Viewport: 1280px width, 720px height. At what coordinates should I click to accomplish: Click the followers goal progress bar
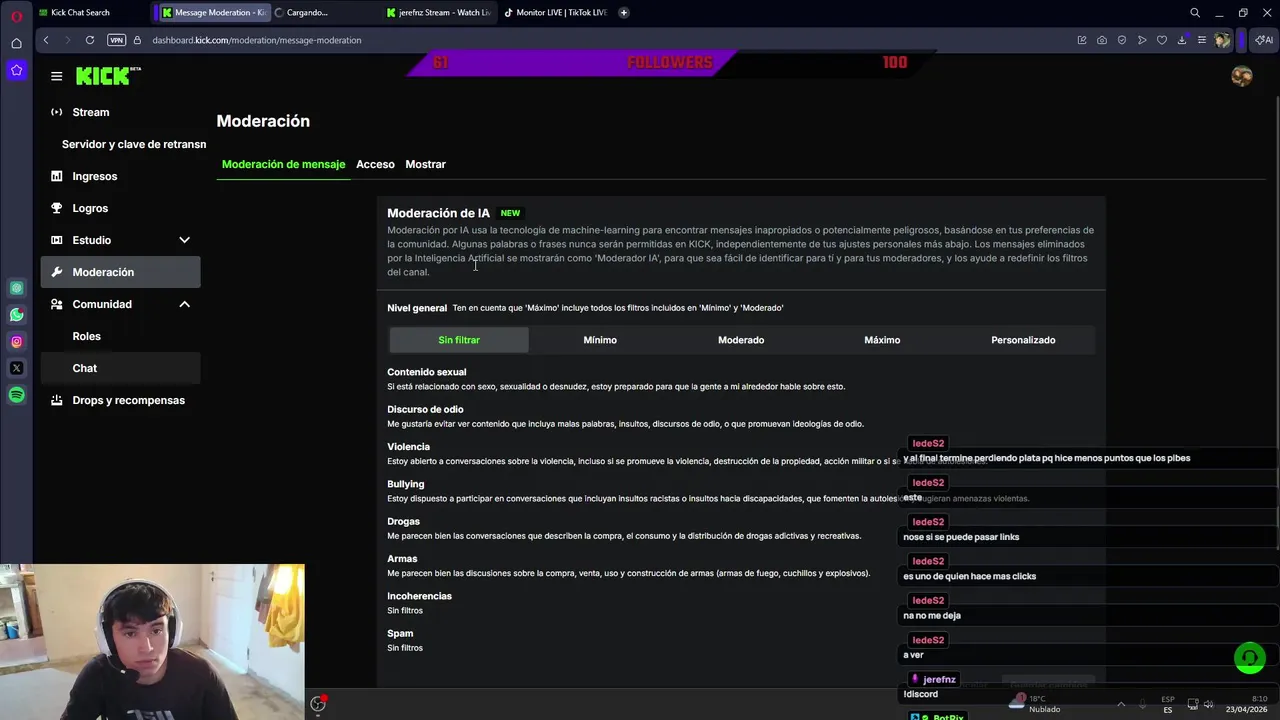(x=670, y=62)
